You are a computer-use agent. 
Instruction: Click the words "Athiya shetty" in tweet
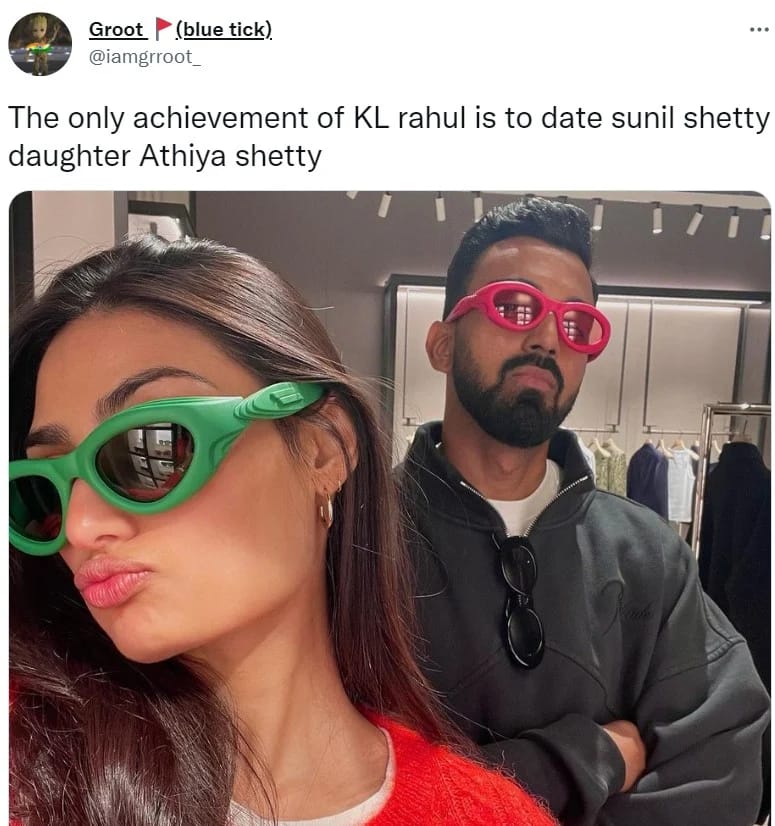[x=230, y=156]
